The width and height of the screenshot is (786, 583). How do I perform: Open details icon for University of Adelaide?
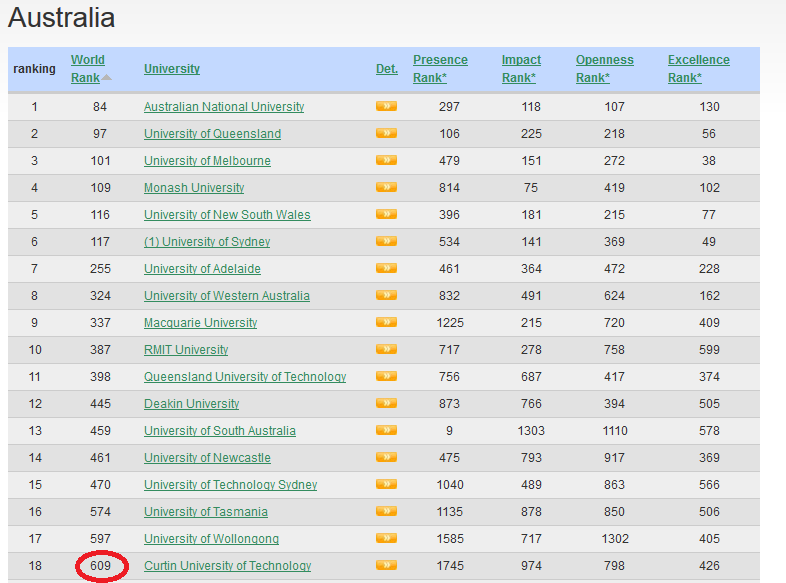click(386, 269)
